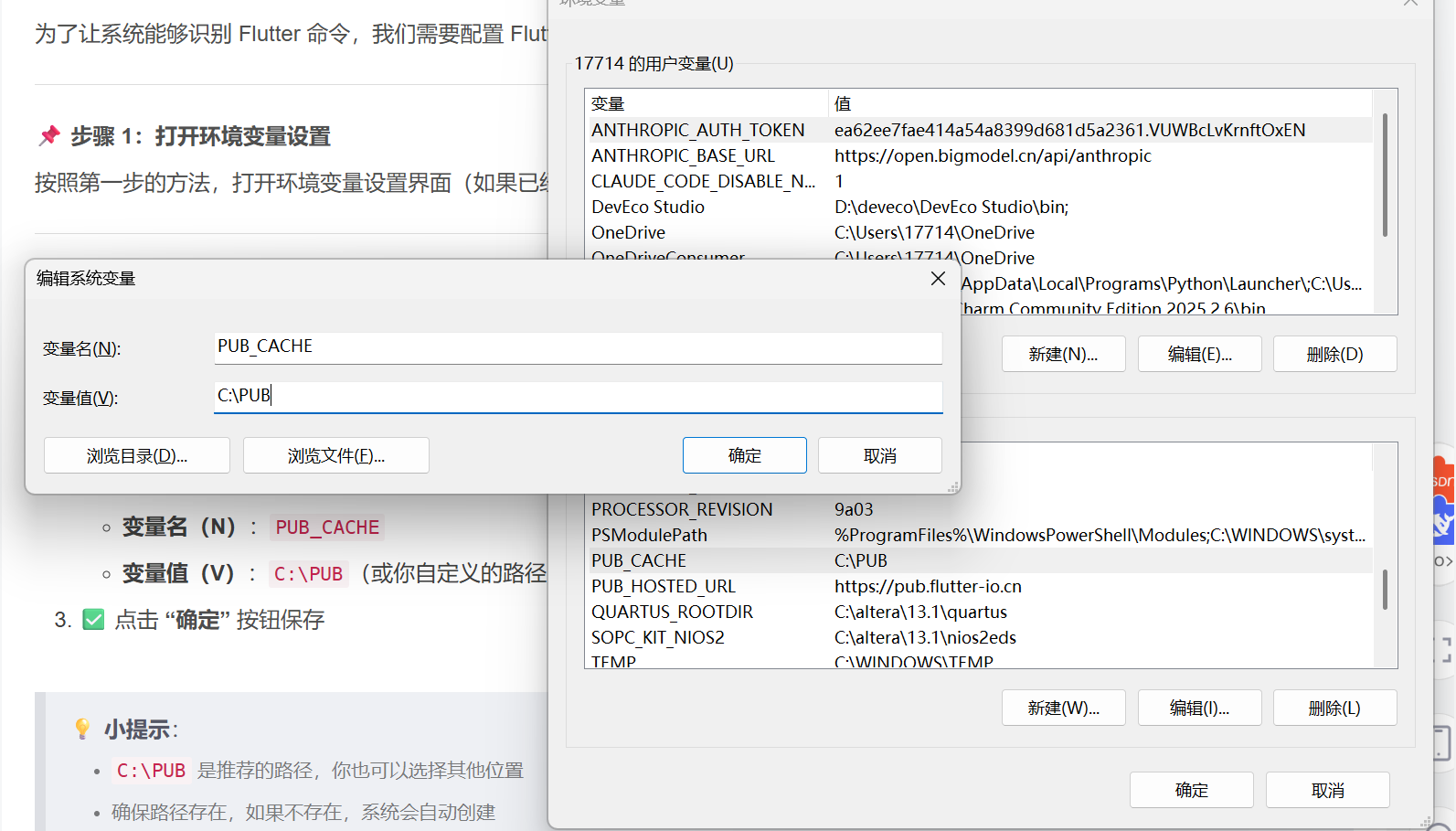The image size is (1456, 831).
Task: Click 浏览文件(F)... button
Action: (x=336, y=455)
